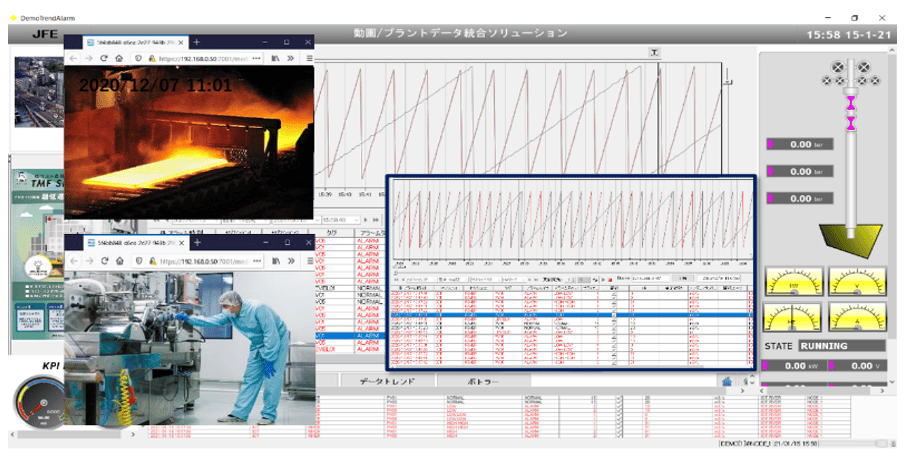Click the fast-forward arrows in the trend toolbar
The image size is (908, 460).
(x=376, y=220)
